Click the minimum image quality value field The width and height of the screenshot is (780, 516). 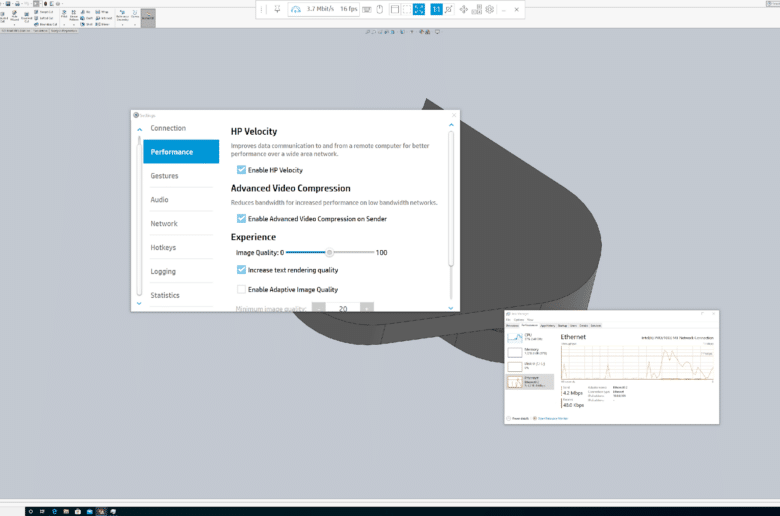click(343, 309)
